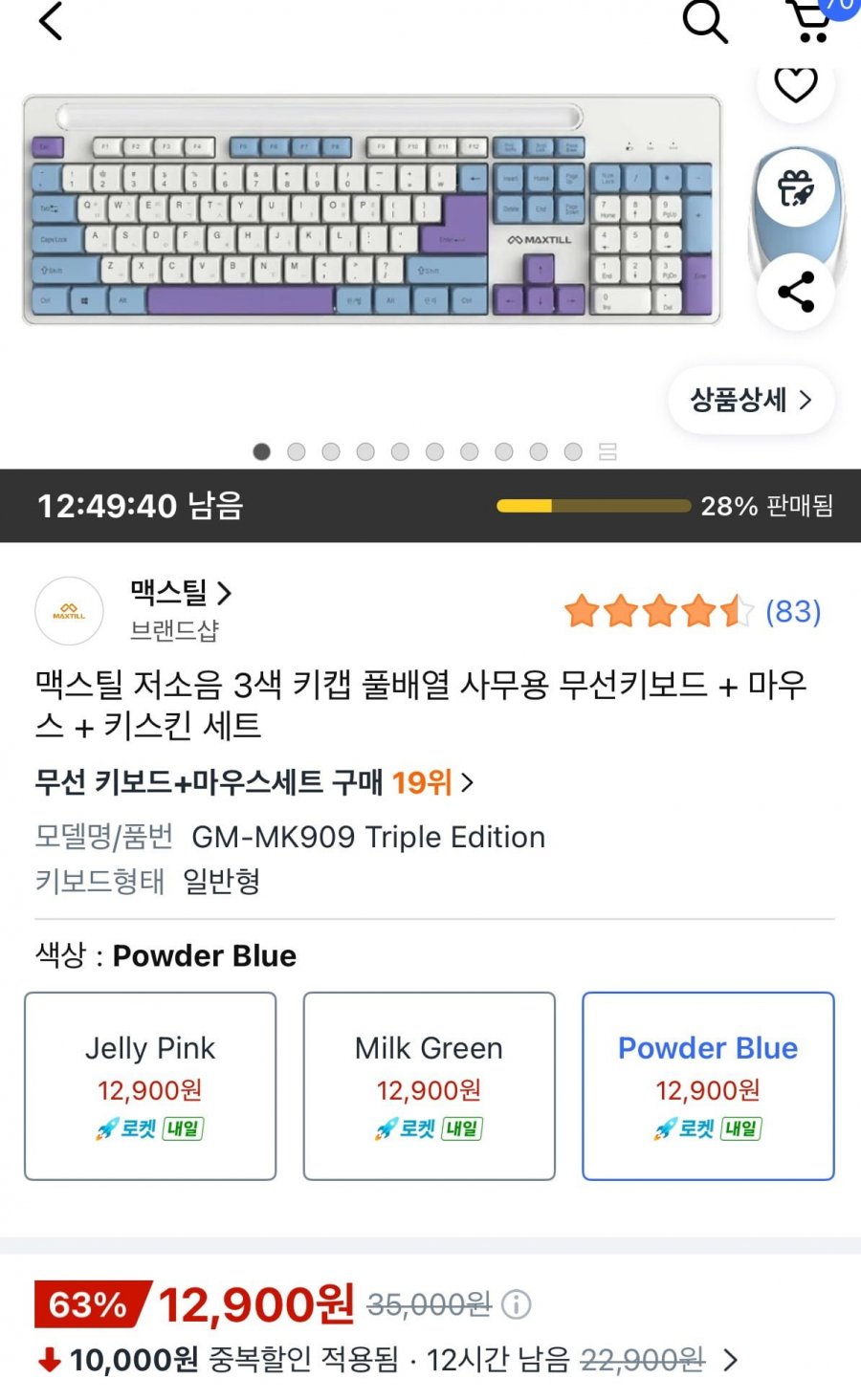
Task: Select Powder Blue color option
Action: (708, 1085)
